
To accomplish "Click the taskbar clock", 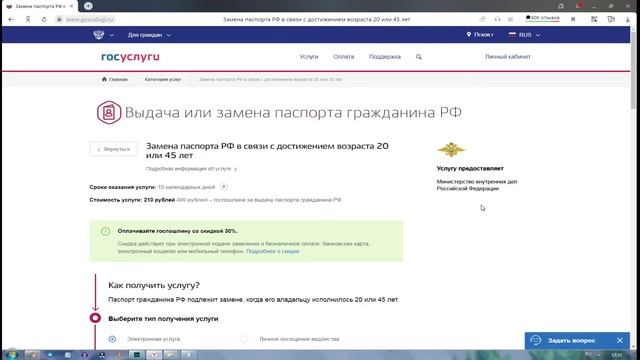I will click(617, 355).
